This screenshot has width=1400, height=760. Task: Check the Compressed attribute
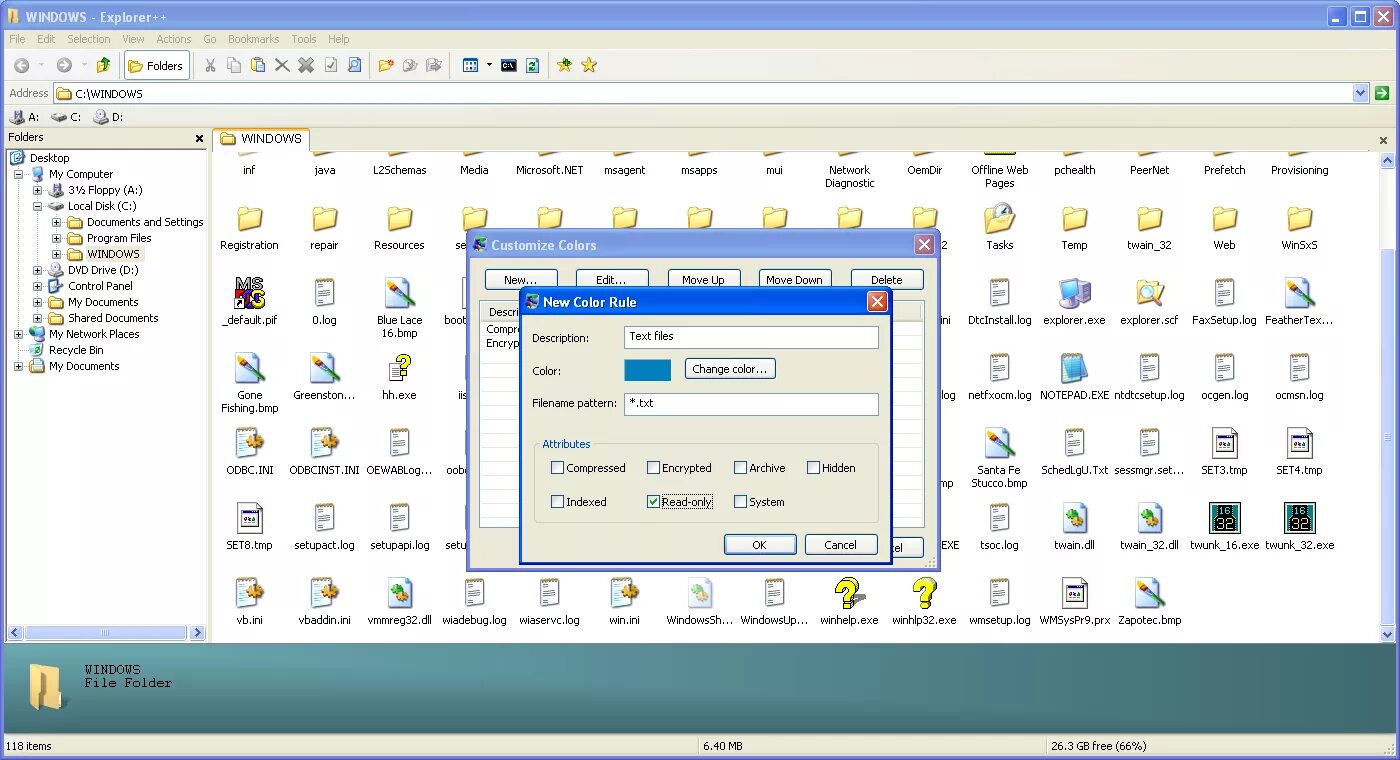[559, 467]
